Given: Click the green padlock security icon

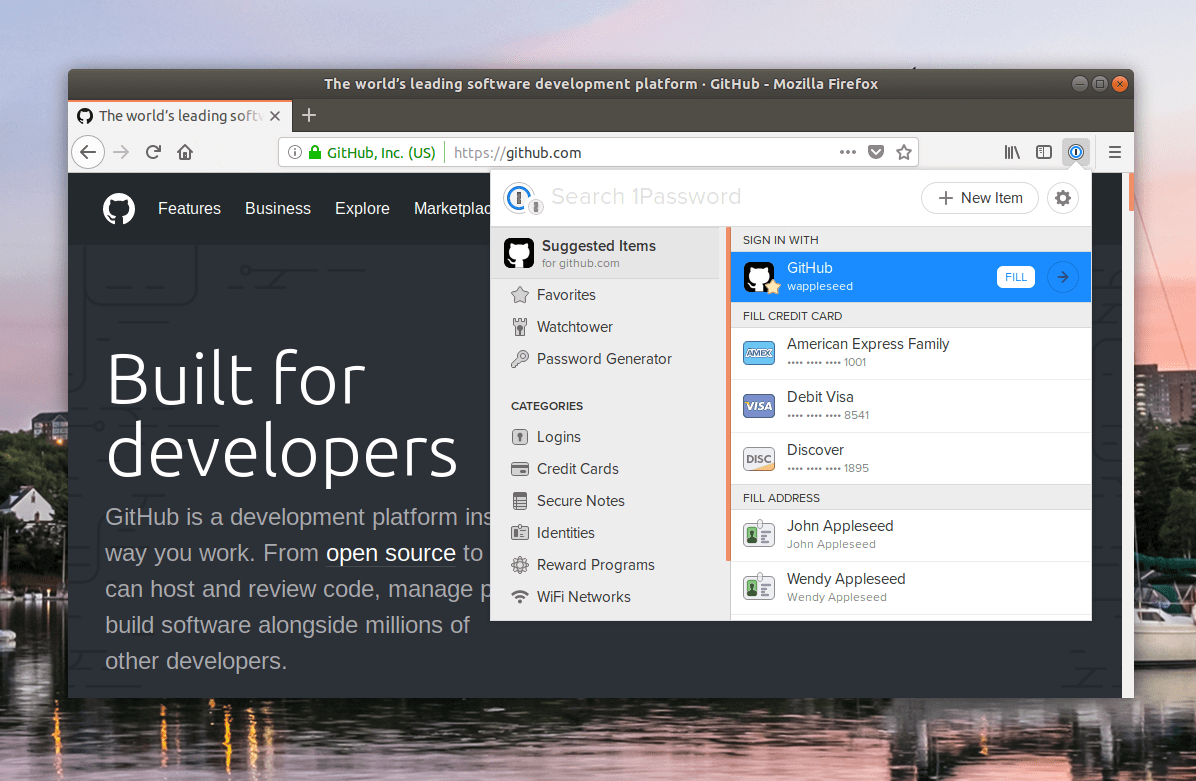Looking at the screenshot, I should tap(315, 153).
